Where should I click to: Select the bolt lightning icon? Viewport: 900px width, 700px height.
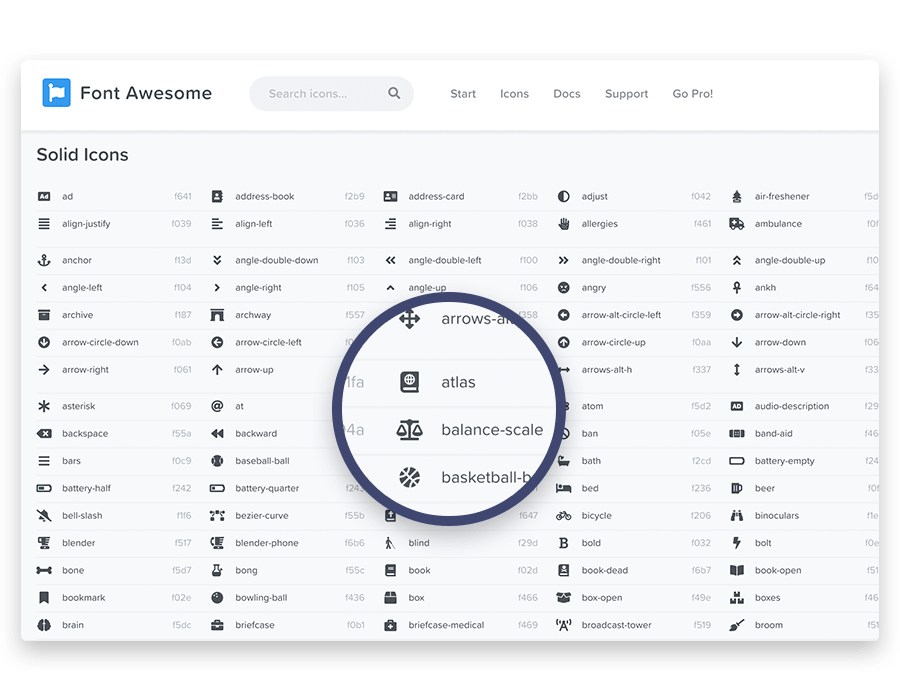(x=737, y=543)
